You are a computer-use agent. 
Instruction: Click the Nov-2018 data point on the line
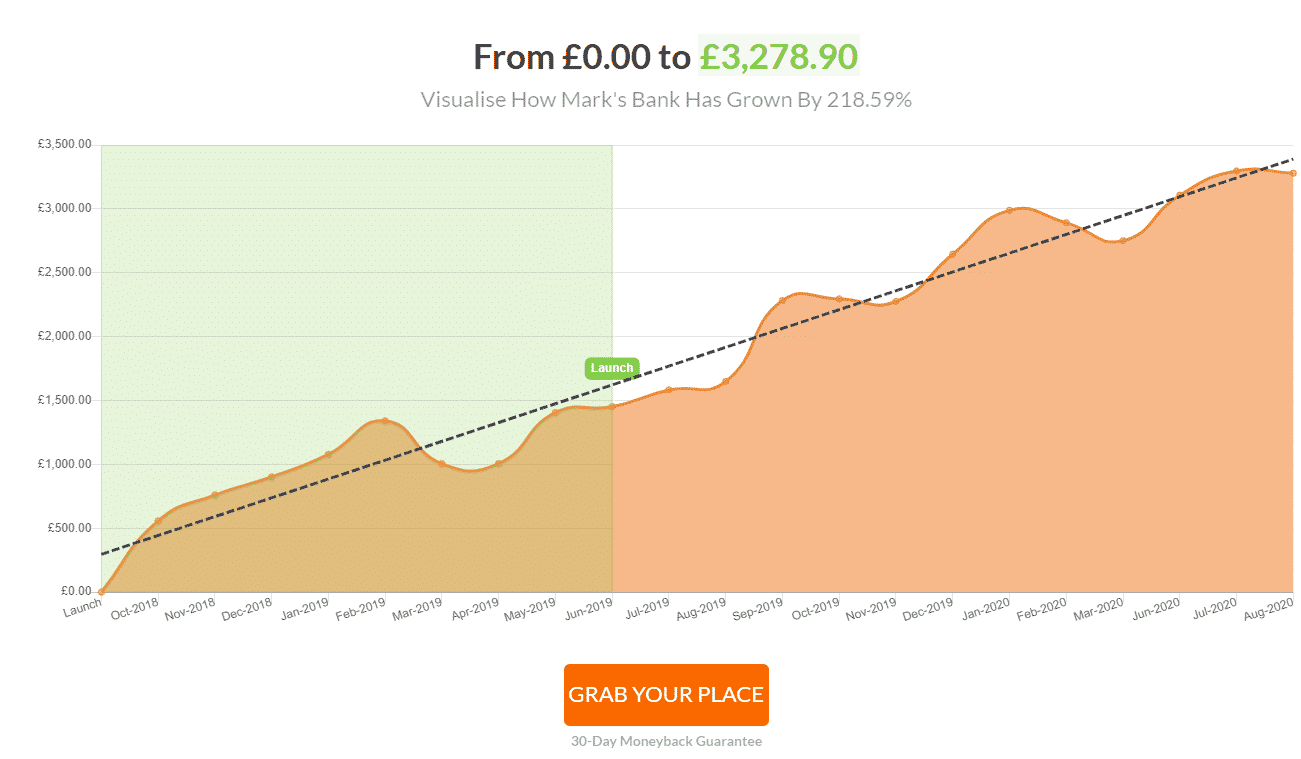215,495
